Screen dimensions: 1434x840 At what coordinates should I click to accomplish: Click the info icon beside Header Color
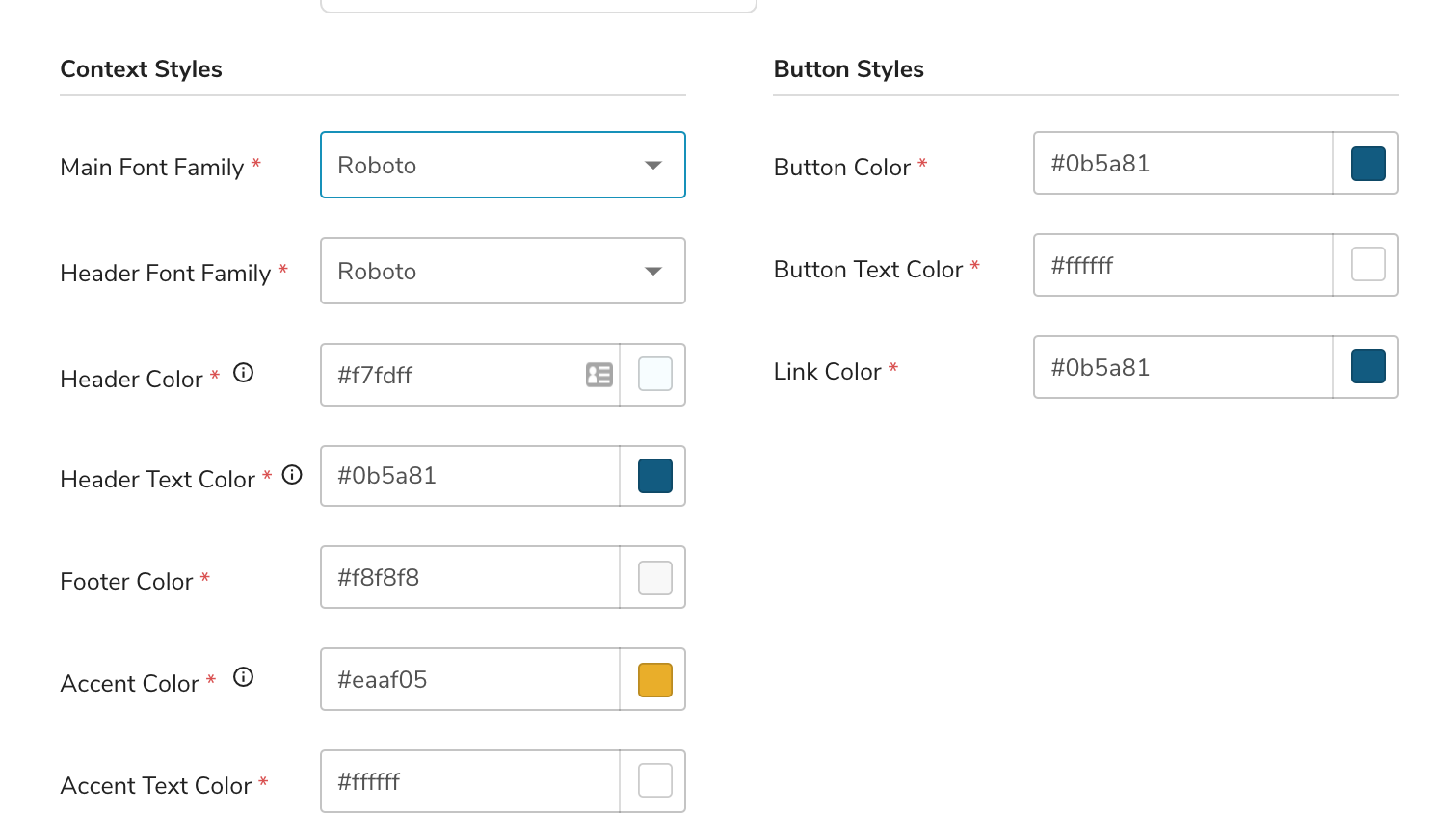(244, 373)
